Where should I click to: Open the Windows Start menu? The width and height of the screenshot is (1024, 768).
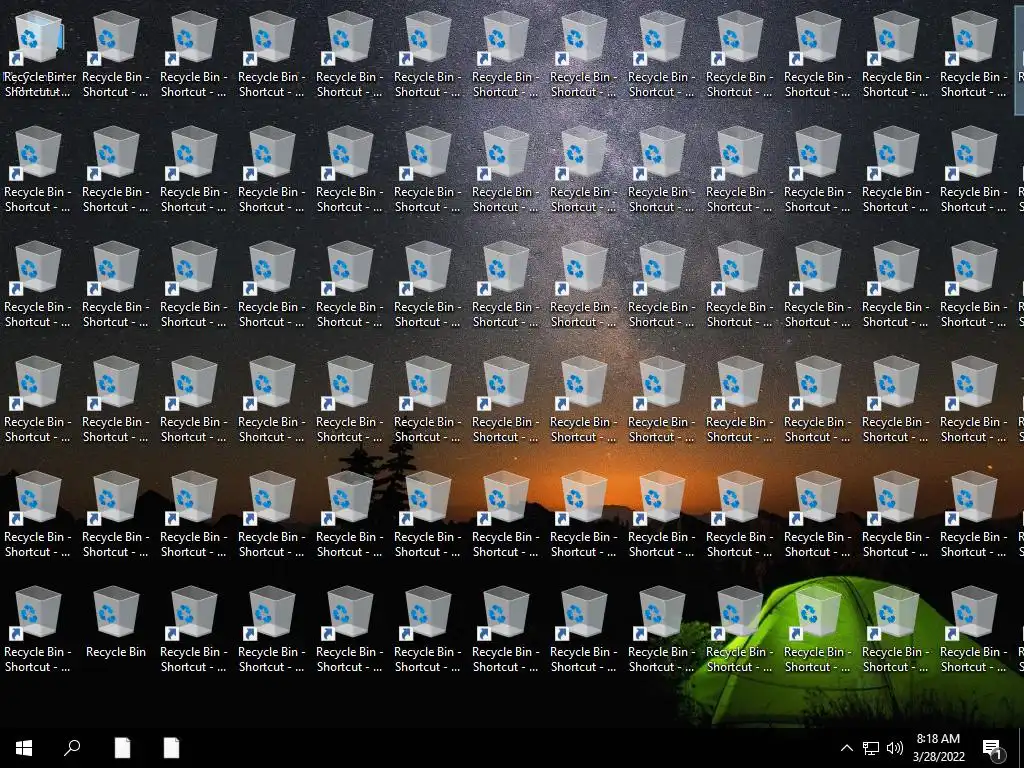pos(24,748)
